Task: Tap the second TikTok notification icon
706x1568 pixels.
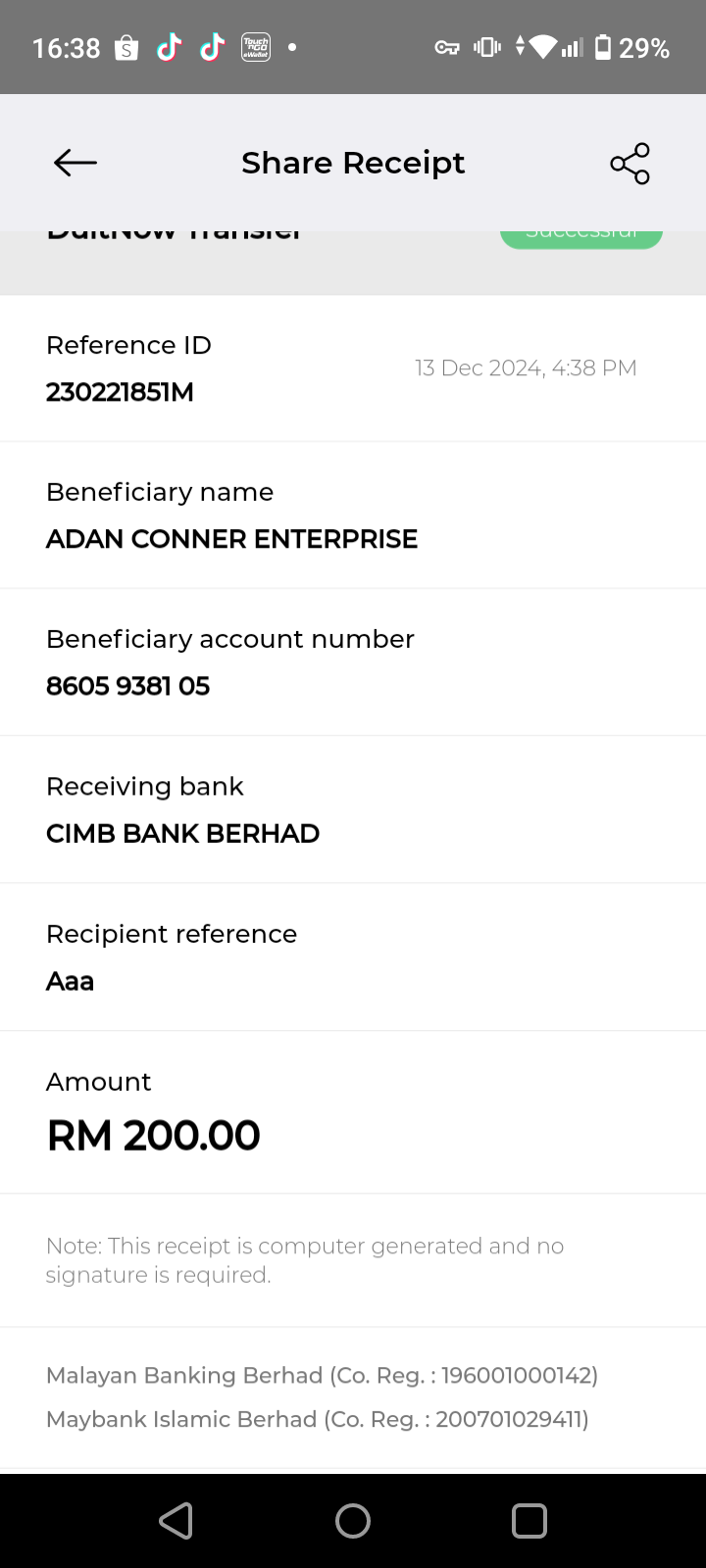Action: click(x=212, y=47)
